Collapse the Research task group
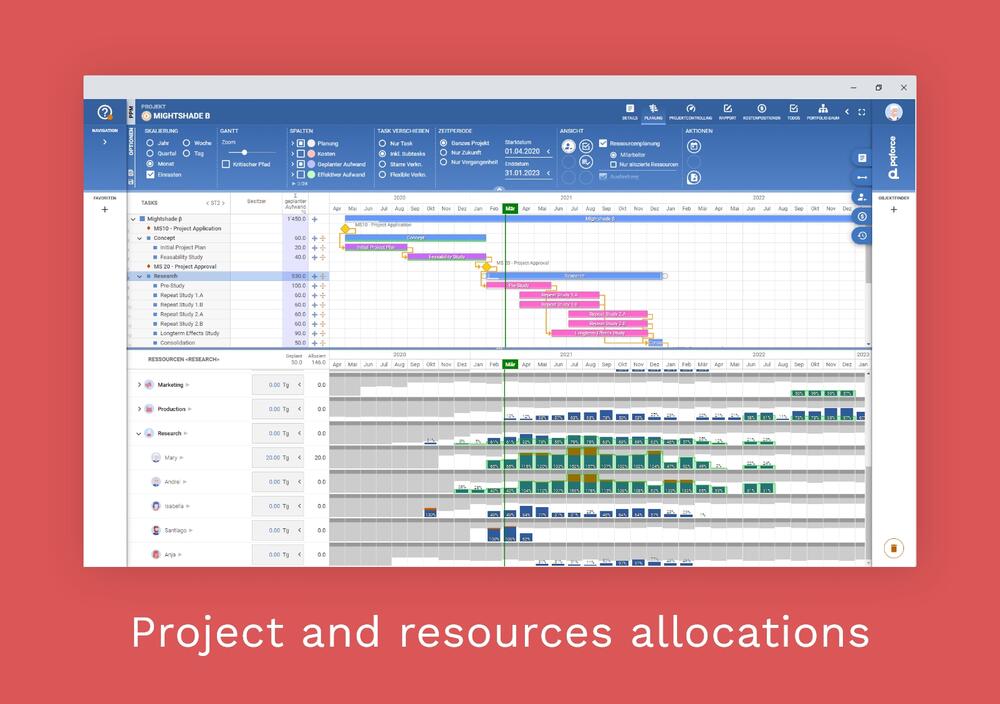The image size is (1000, 704). coord(137,276)
